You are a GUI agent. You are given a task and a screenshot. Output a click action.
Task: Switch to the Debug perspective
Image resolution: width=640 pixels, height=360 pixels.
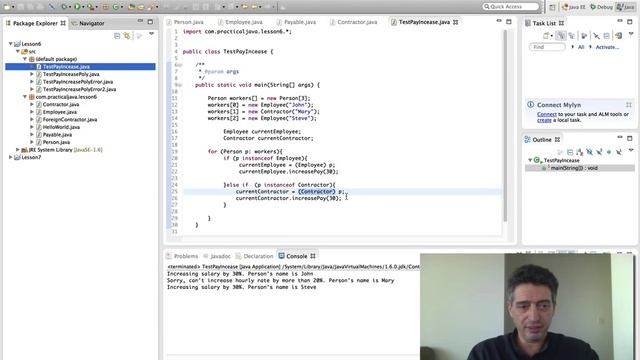pyautogui.click(x=602, y=7)
